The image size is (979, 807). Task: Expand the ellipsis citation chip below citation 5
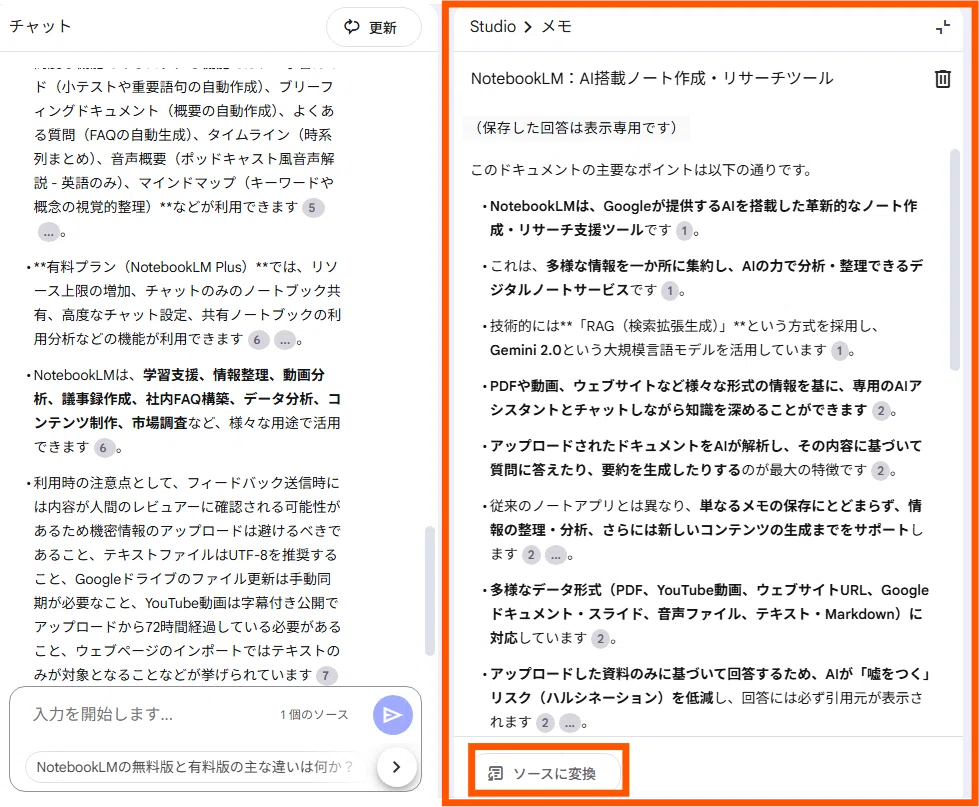pyautogui.click(x=49, y=233)
